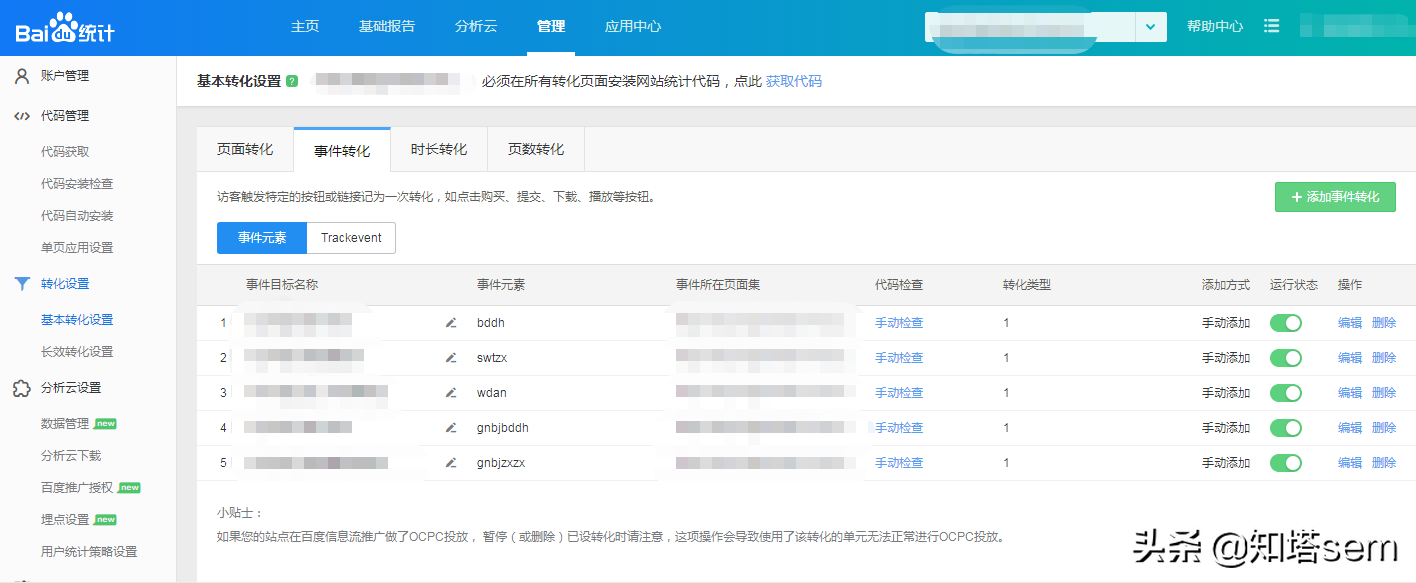This screenshot has width=1416, height=583.
Task: Open 基本转化设置 in sidebar
Action: (77, 320)
